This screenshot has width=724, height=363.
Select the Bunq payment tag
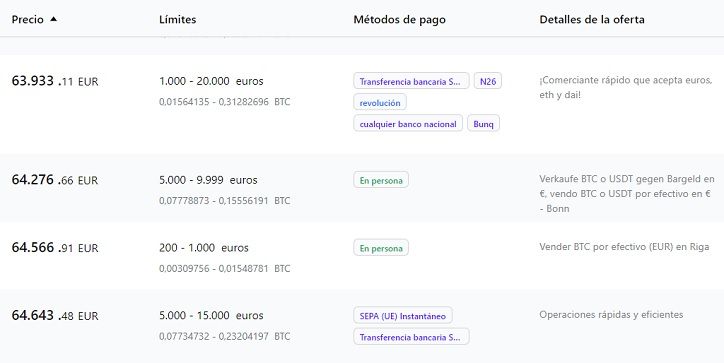[483, 124]
